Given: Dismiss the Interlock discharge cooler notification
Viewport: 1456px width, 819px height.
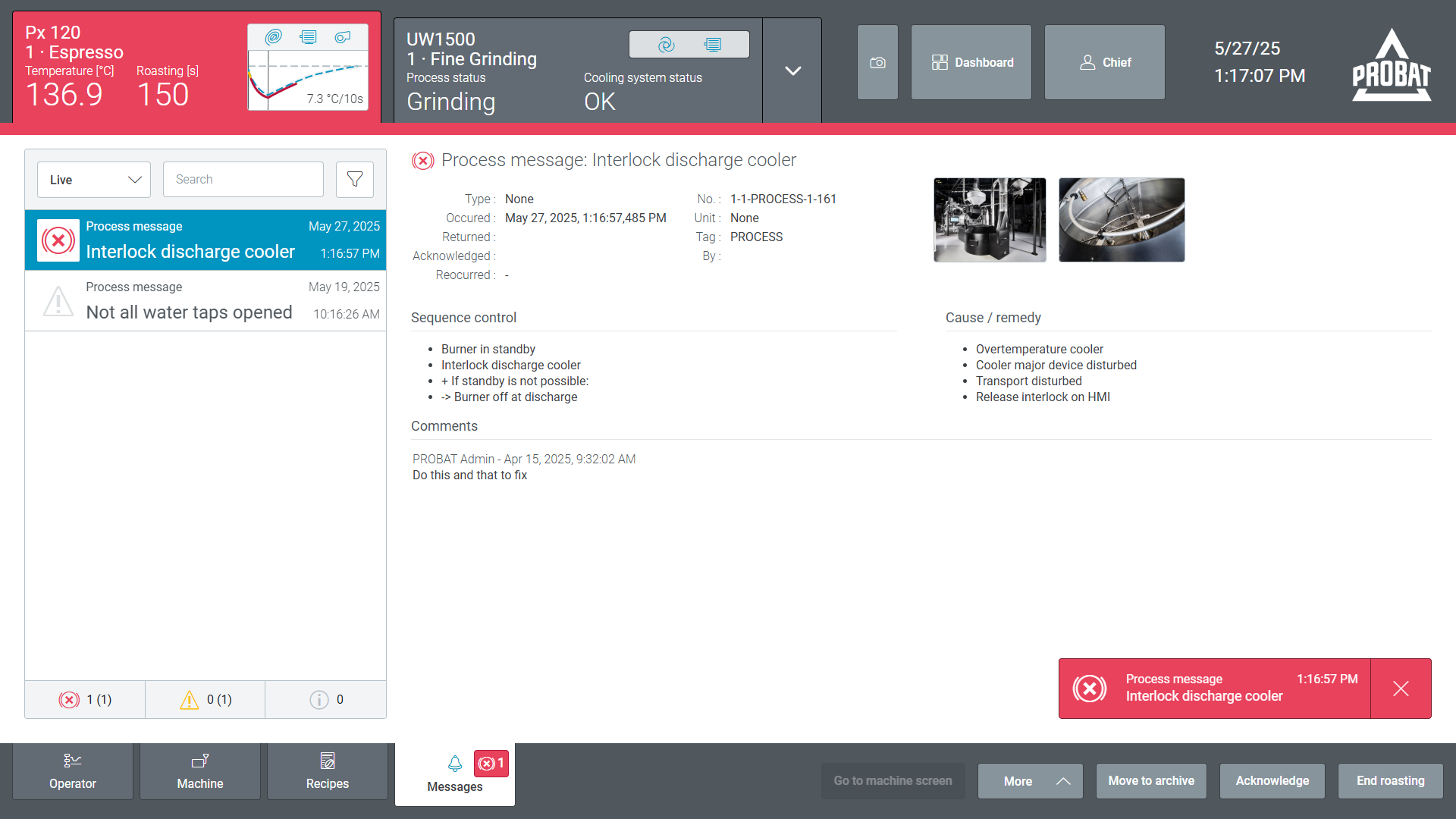Looking at the screenshot, I should pos(1400,689).
